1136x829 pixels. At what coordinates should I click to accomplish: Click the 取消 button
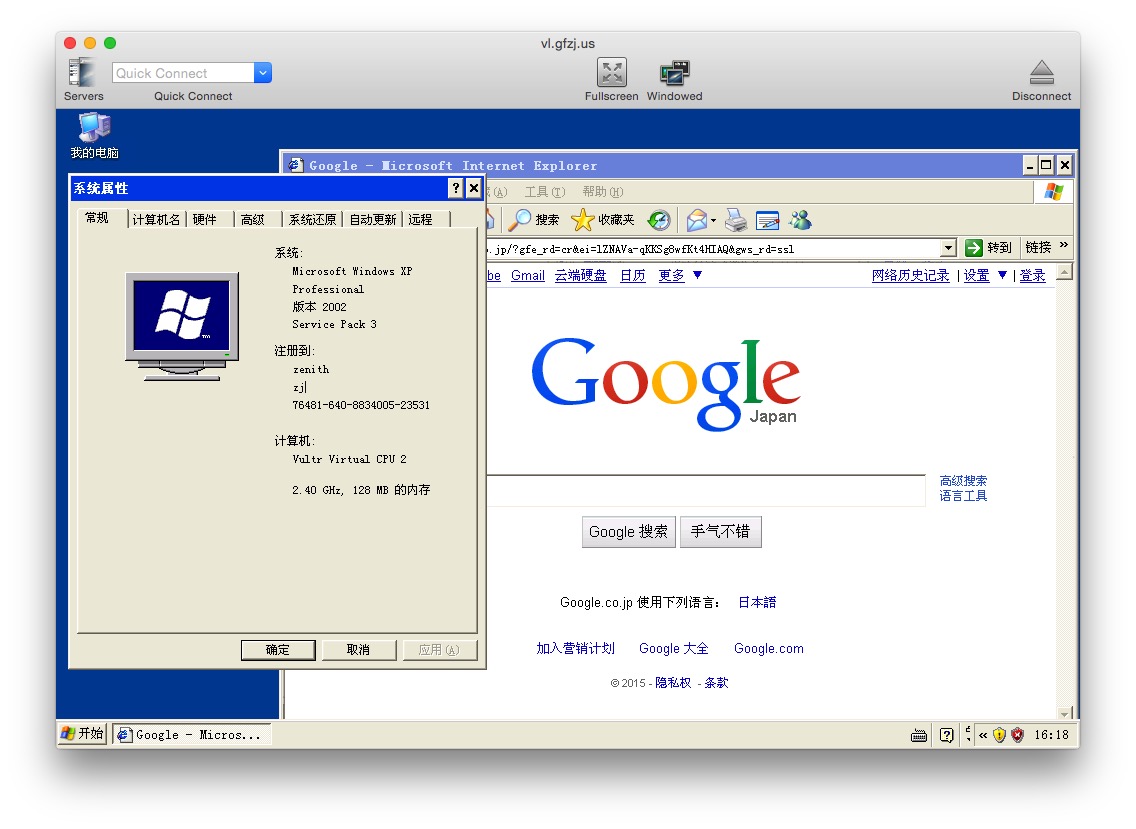point(358,650)
